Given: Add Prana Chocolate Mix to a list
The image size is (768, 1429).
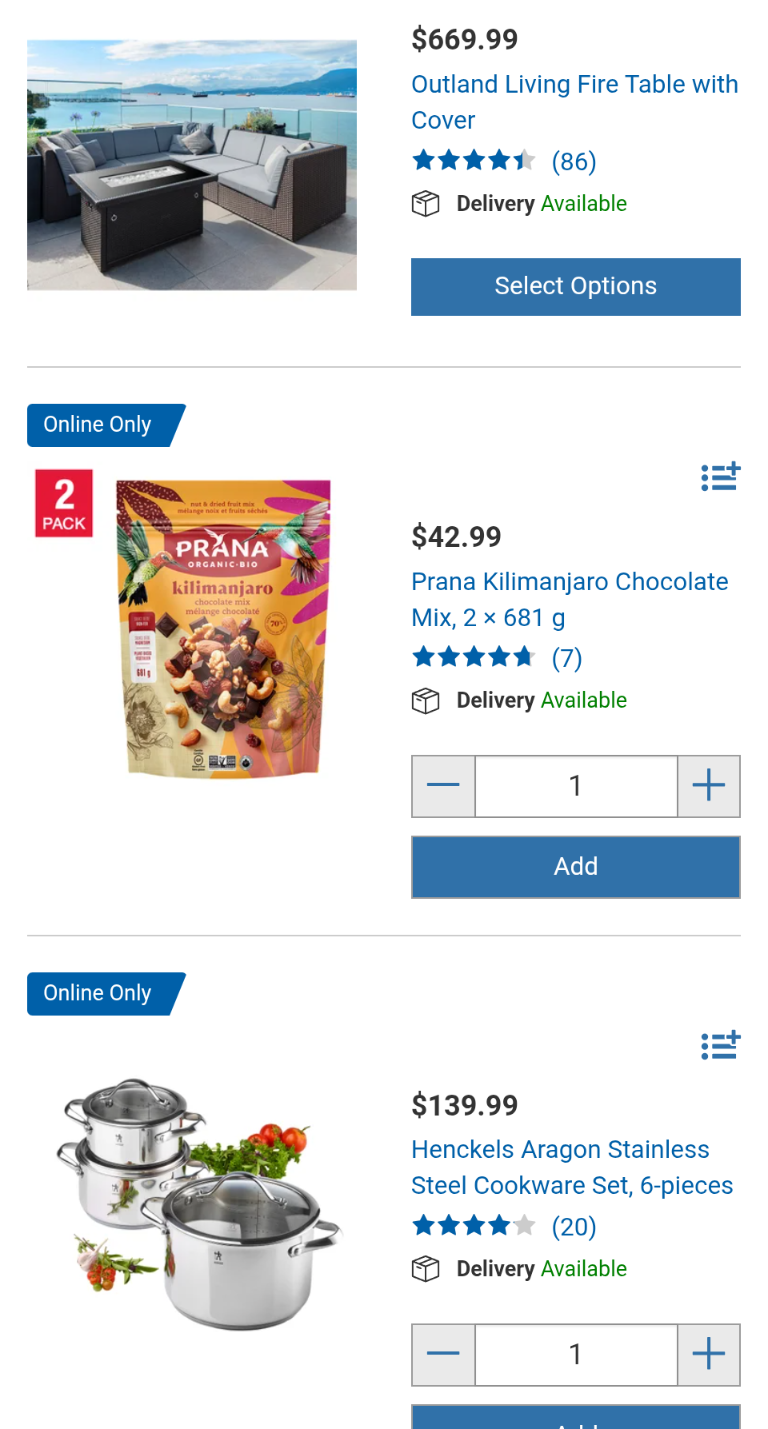Looking at the screenshot, I should [x=720, y=477].
